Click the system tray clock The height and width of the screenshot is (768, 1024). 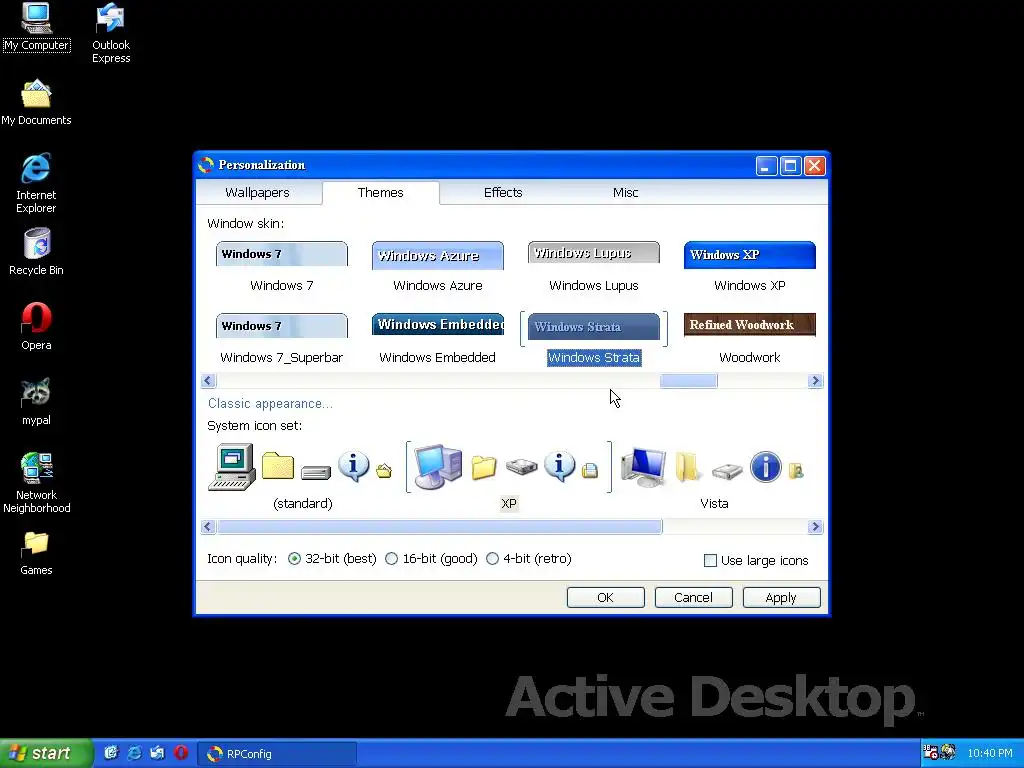pyautogui.click(x=990, y=754)
